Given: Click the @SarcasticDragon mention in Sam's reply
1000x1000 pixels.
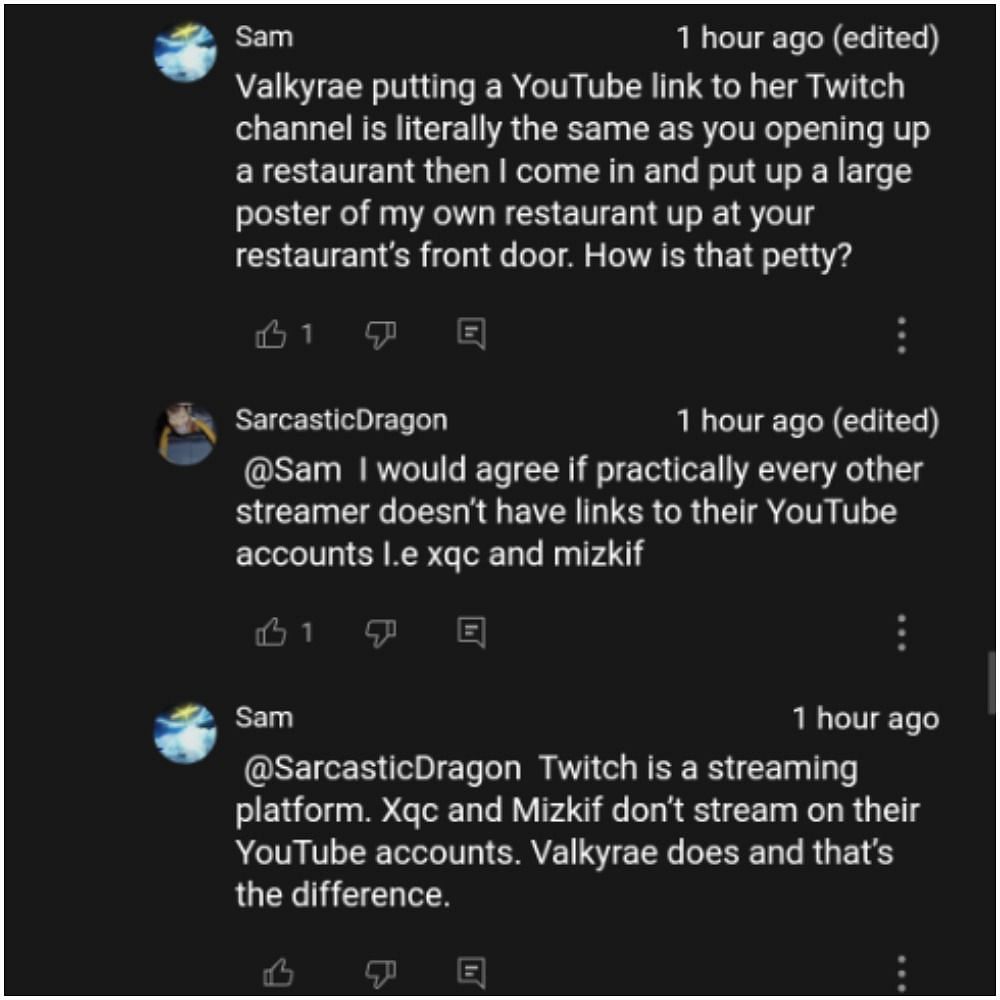Looking at the screenshot, I should point(383,768).
